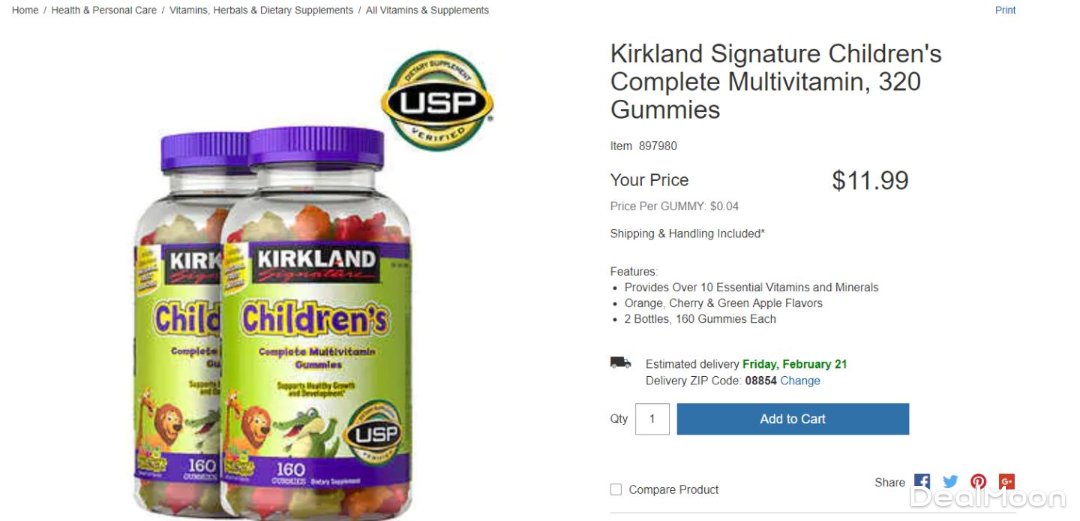1080x521 pixels.
Task: Change the delivery ZIP code
Action: [x=800, y=381]
